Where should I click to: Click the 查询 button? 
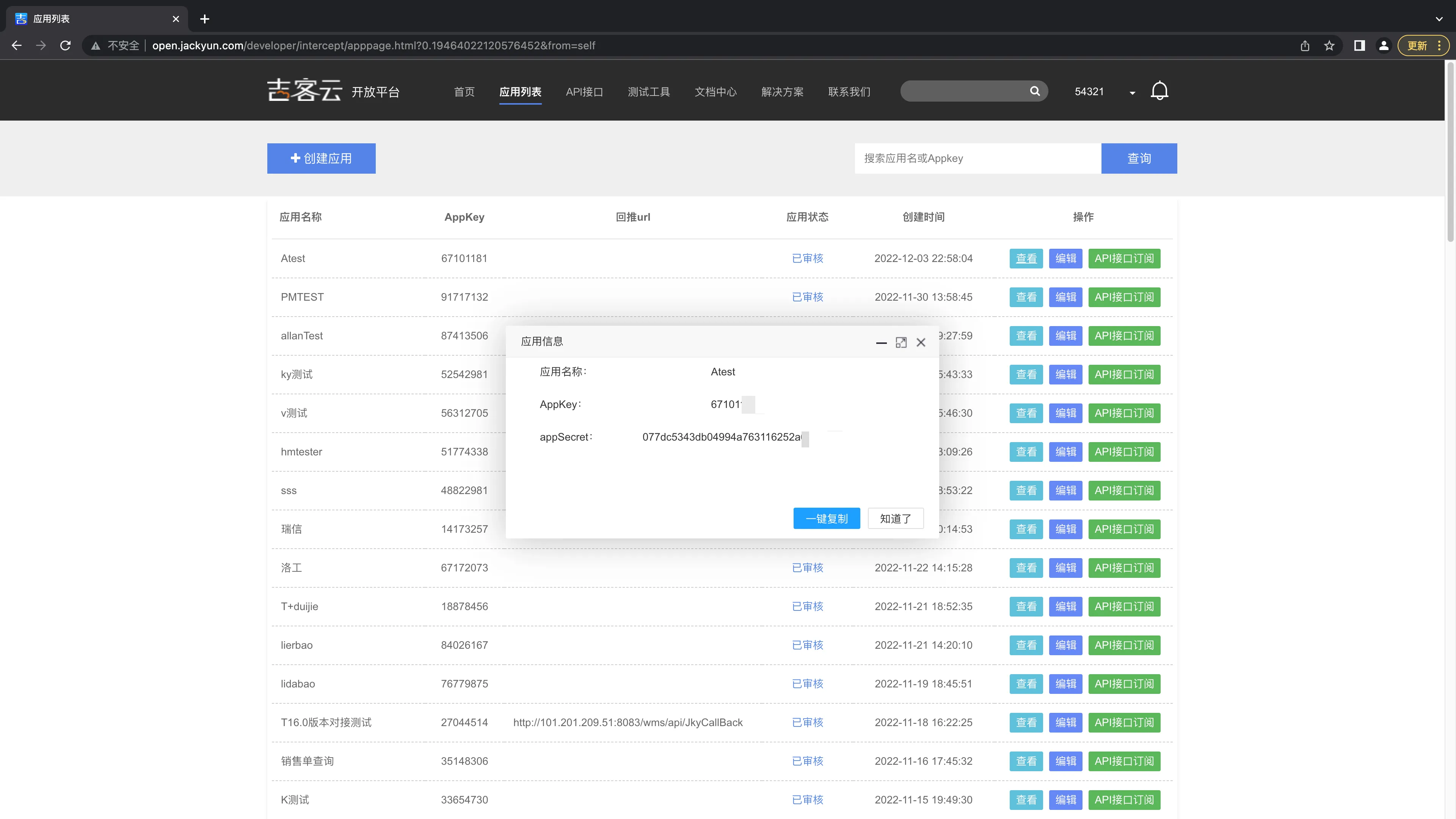[1139, 158]
